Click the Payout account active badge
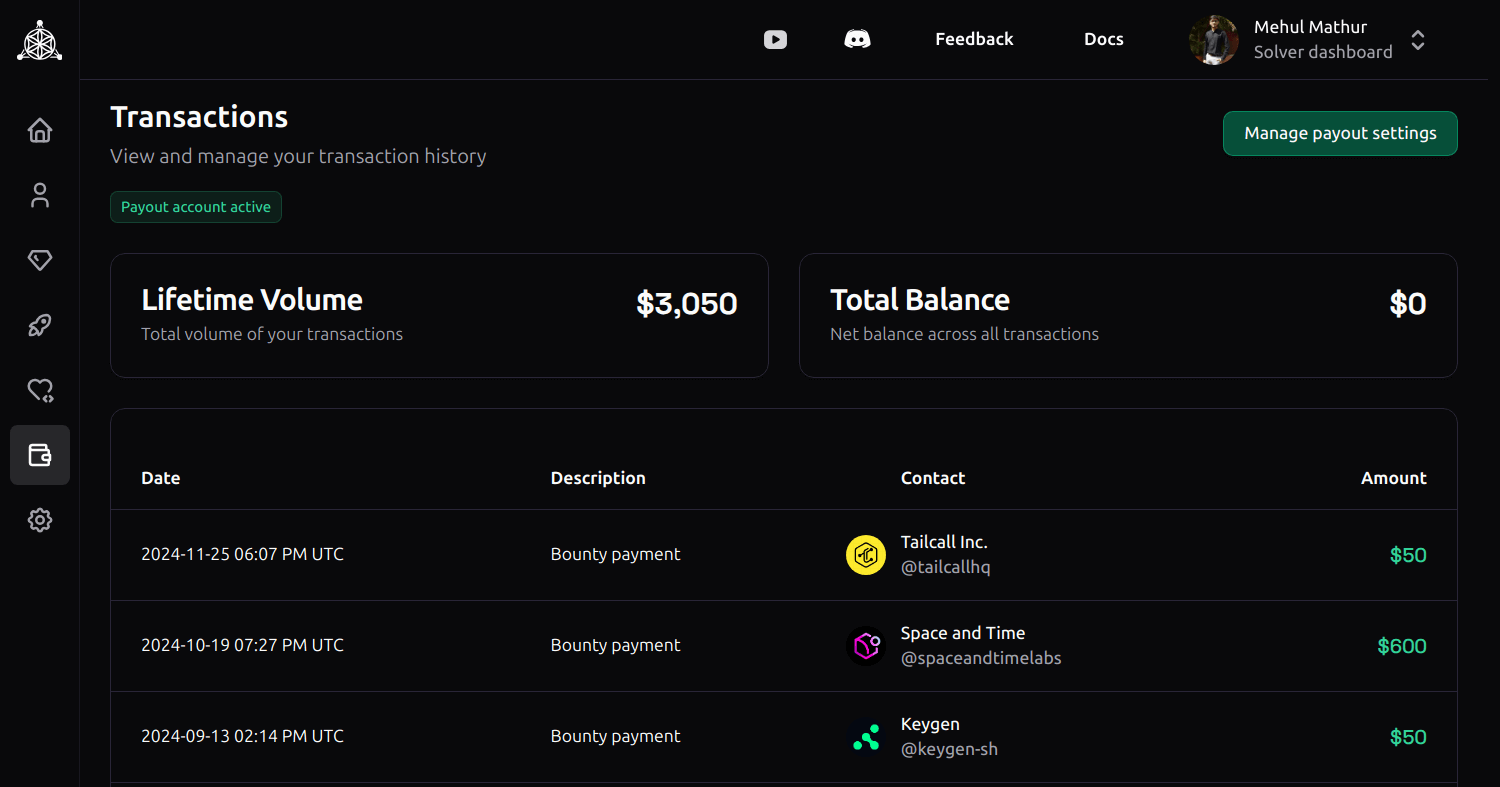1500x787 pixels. [x=196, y=207]
